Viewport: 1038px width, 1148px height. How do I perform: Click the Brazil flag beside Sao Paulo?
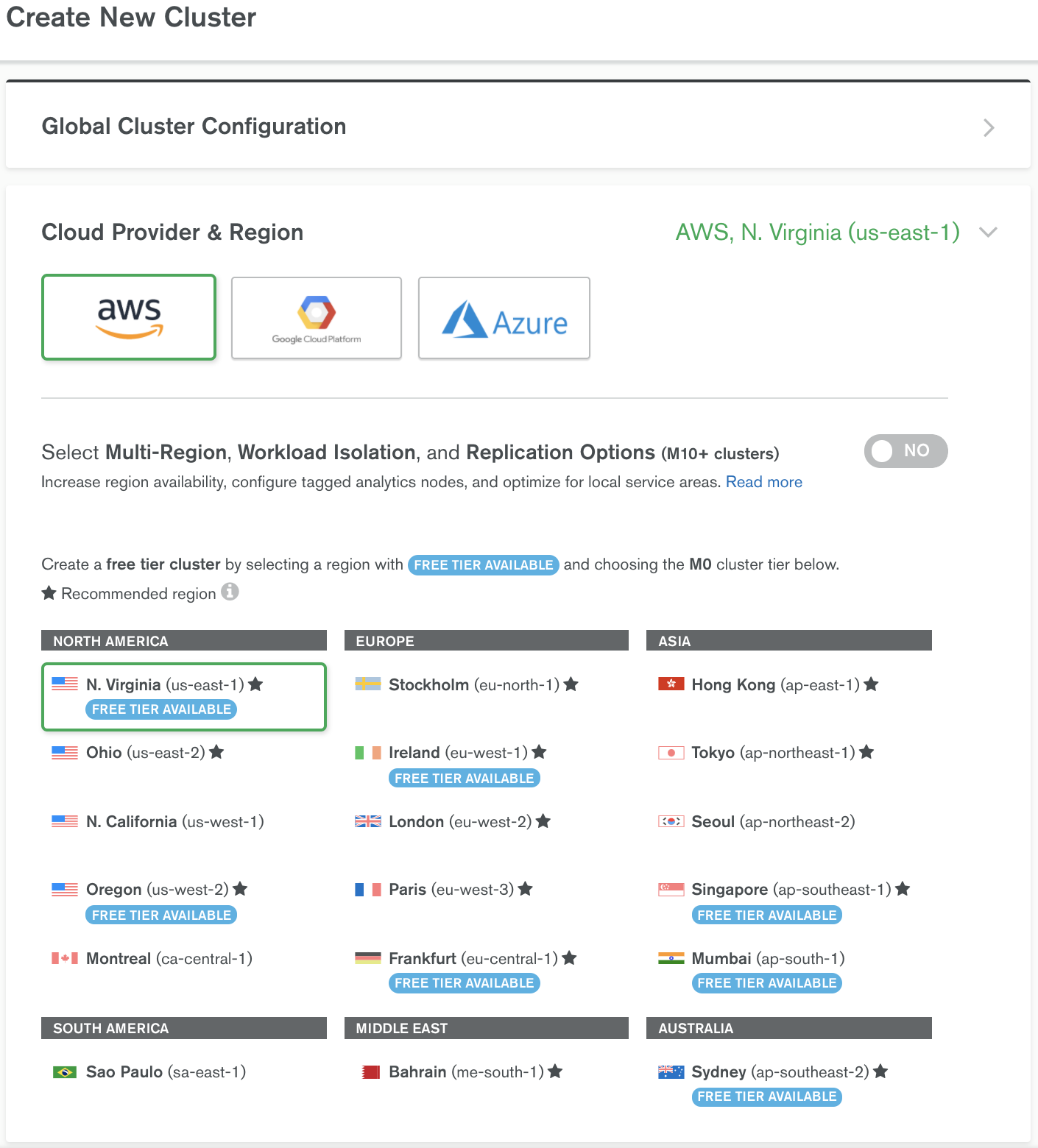[x=64, y=1071]
